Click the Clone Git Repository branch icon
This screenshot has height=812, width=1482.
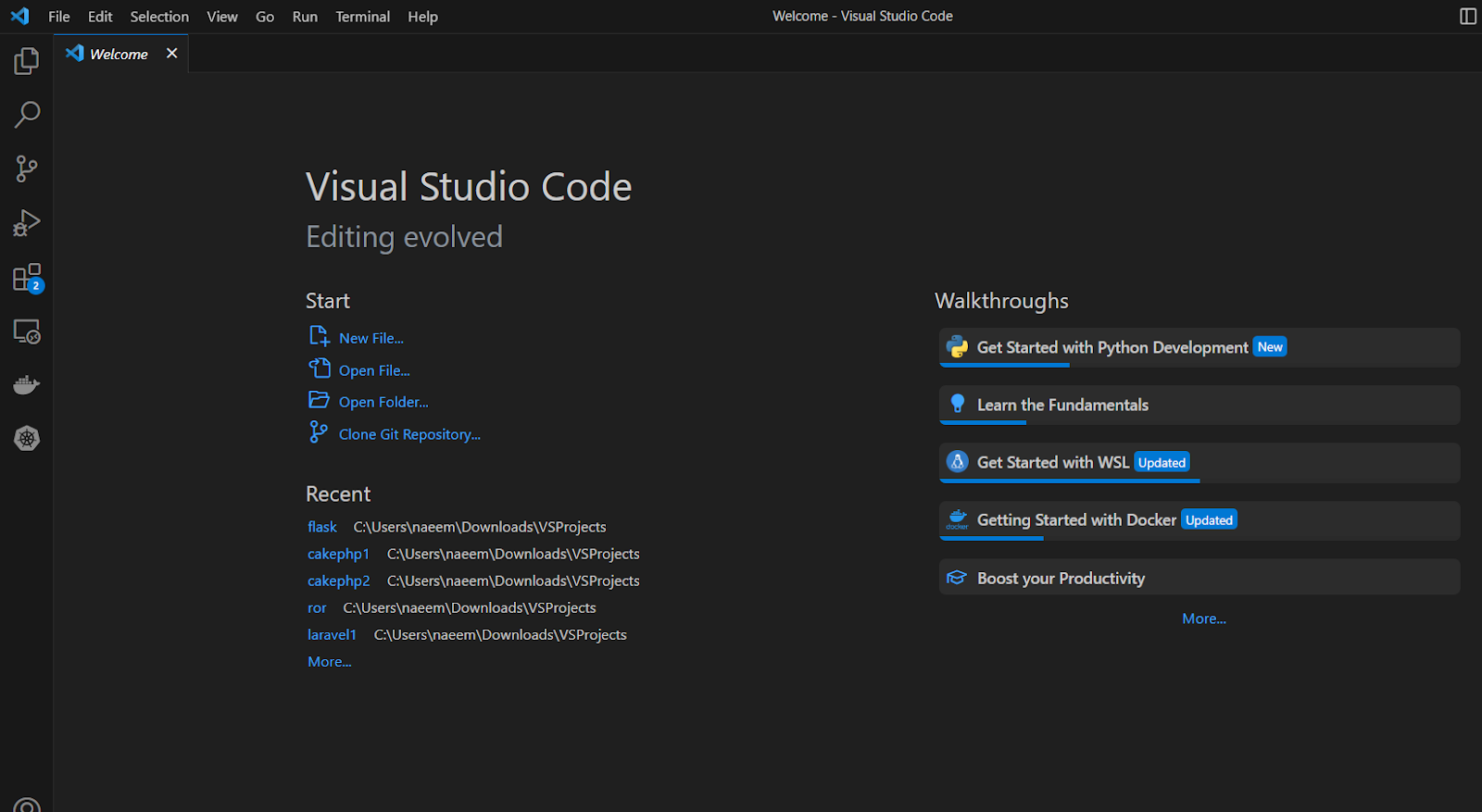click(x=318, y=431)
